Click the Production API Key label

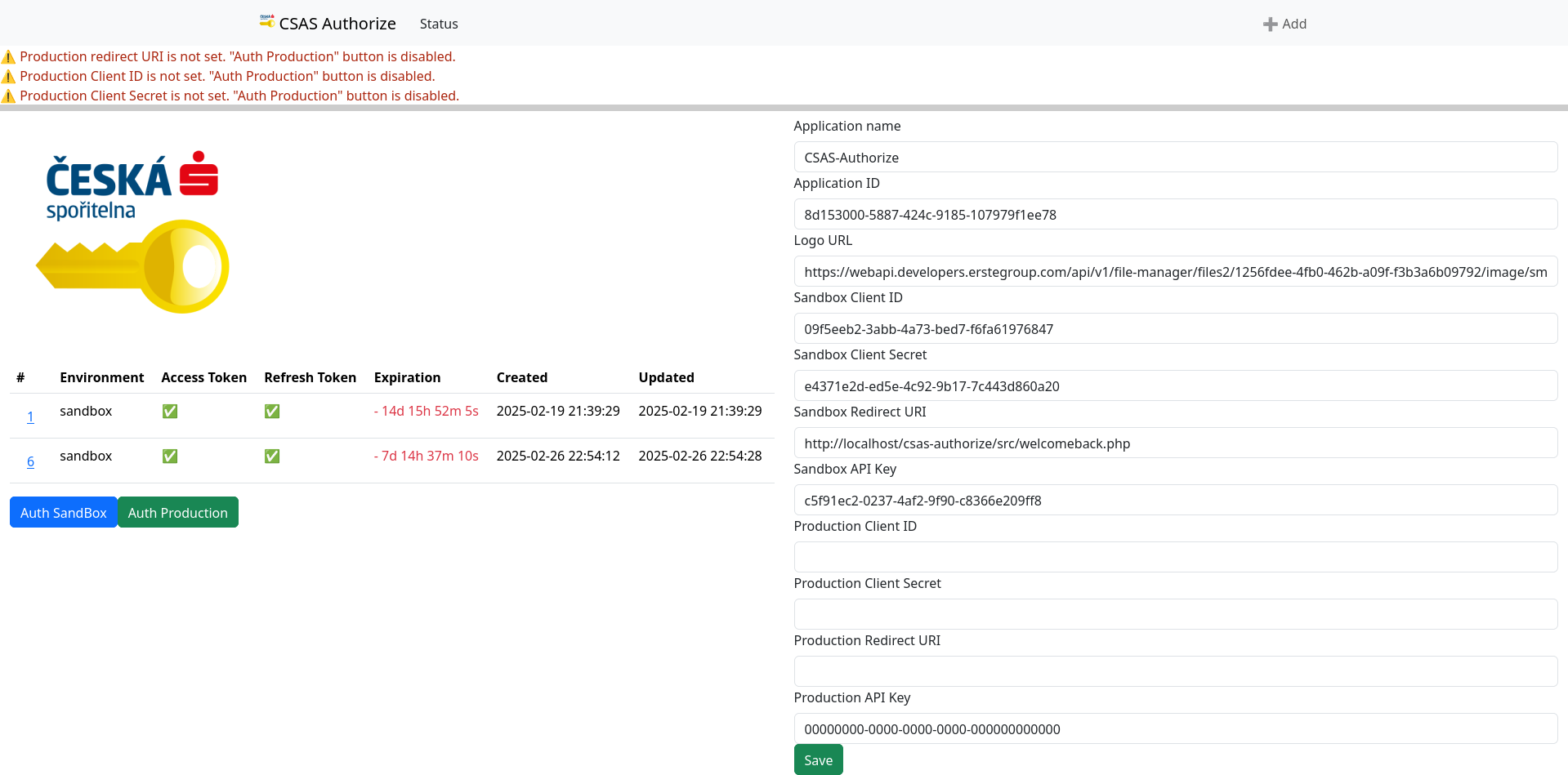click(852, 697)
